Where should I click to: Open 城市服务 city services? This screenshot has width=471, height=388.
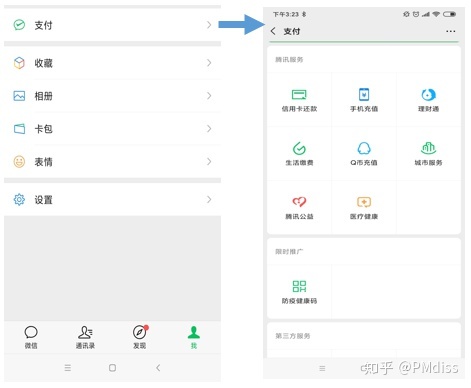pyautogui.click(x=428, y=154)
